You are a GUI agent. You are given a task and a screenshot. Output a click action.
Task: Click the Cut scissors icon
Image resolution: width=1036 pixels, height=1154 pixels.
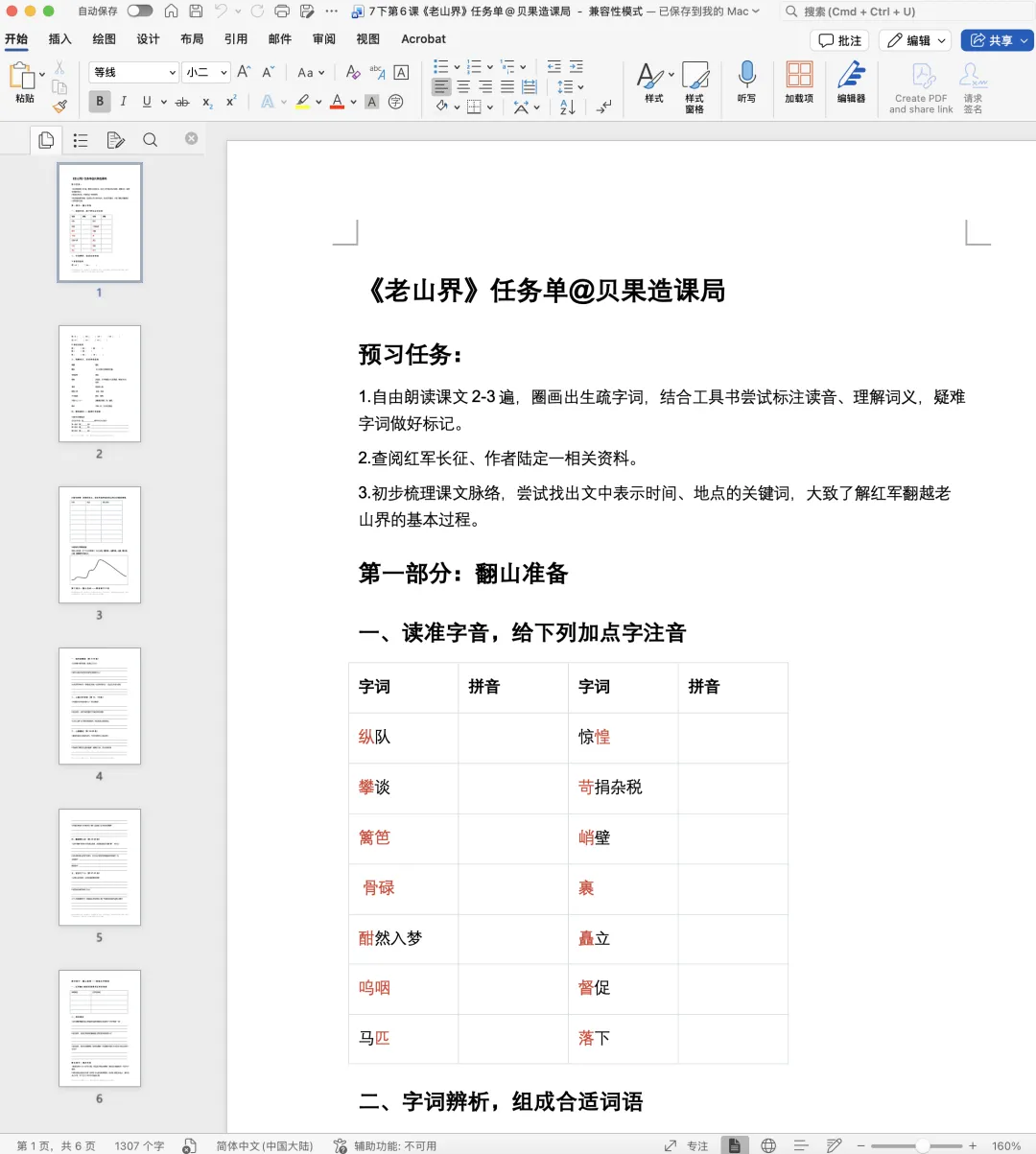(59, 67)
